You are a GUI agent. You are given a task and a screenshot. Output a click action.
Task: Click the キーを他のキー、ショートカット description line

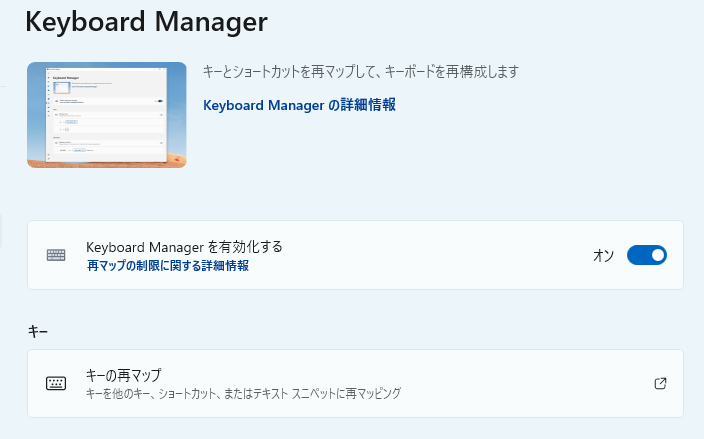point(243,394)
